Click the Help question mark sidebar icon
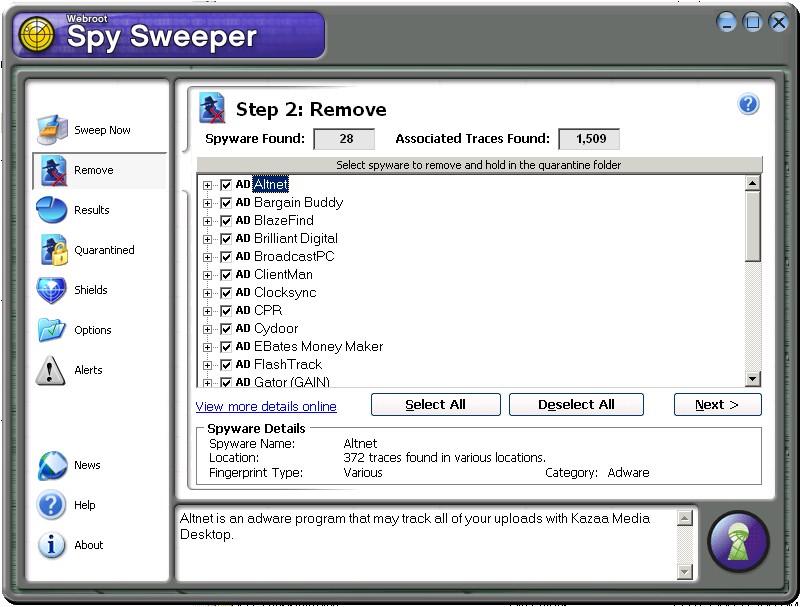The height and width of the screenshot is (607, 800). 51,505
